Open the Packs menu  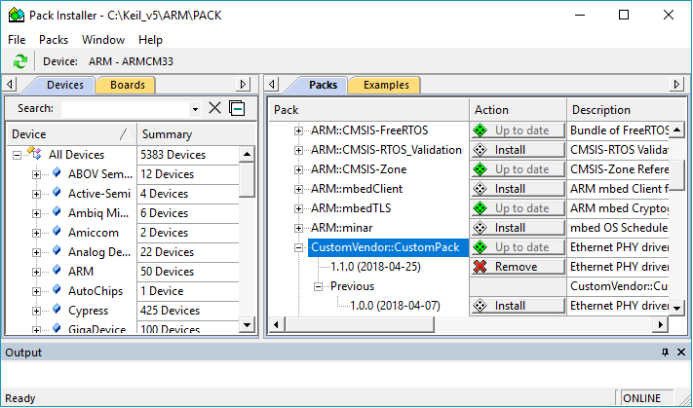click(x=53, y=40)
